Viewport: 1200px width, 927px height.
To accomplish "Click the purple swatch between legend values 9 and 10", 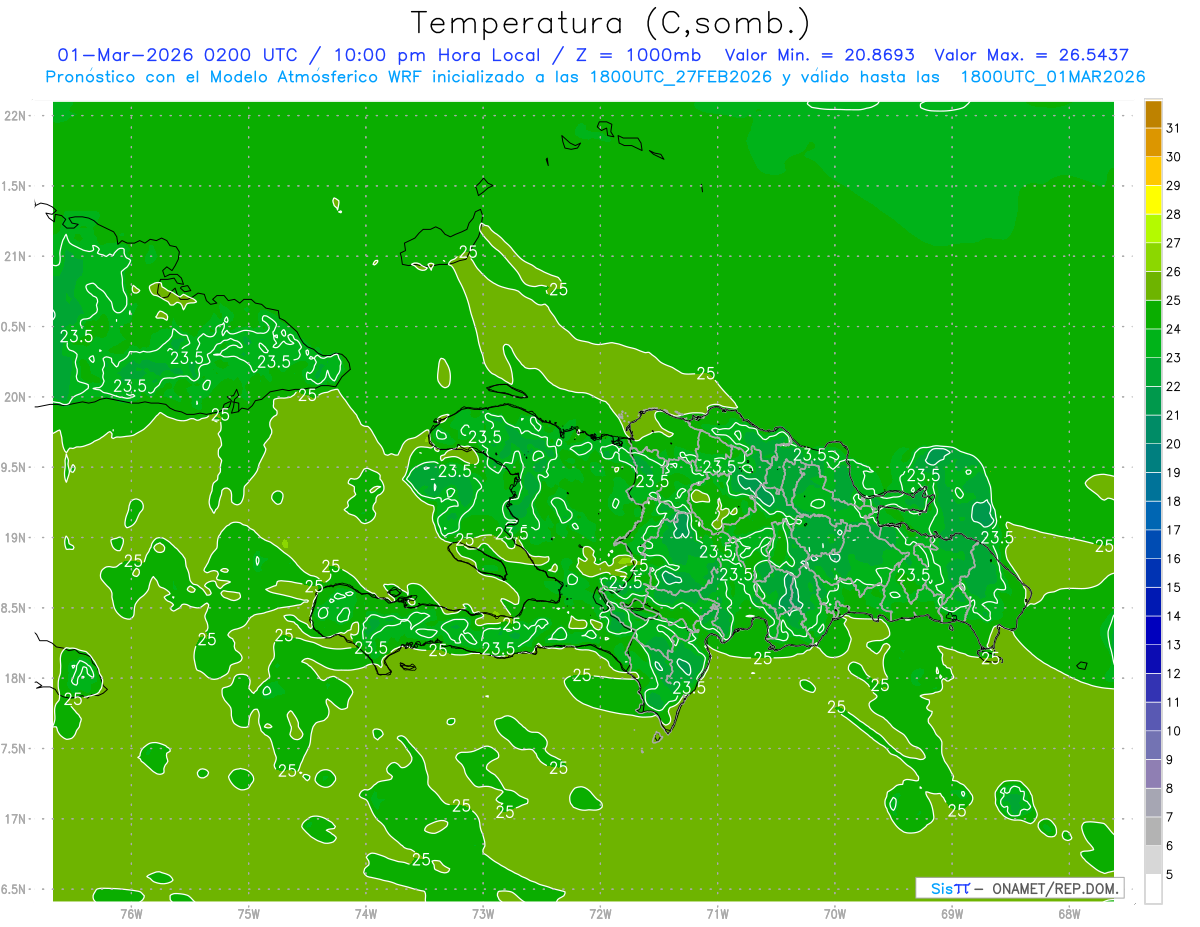I will click(x=1153, y=745).
